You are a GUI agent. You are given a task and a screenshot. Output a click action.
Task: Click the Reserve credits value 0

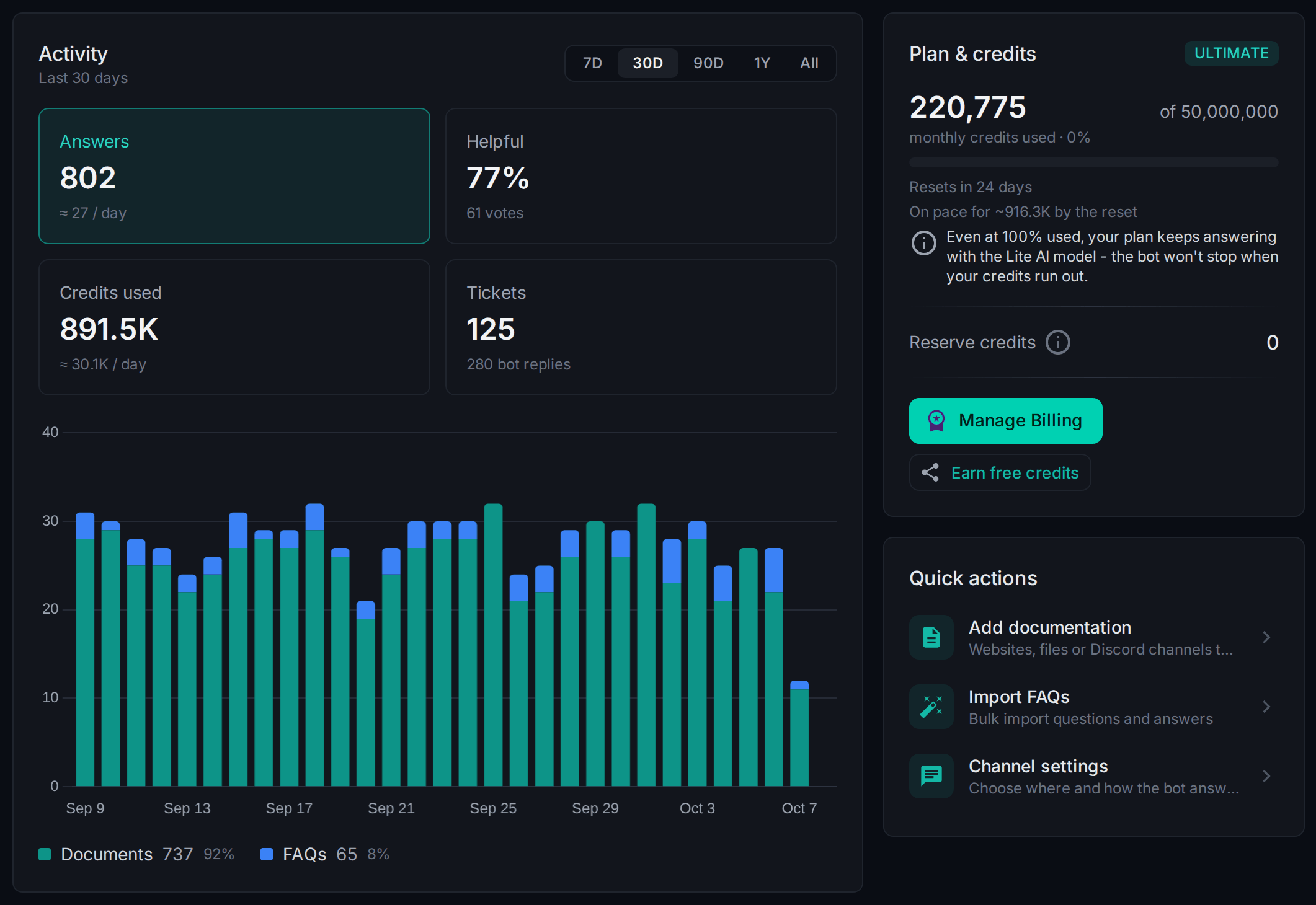1272,343
